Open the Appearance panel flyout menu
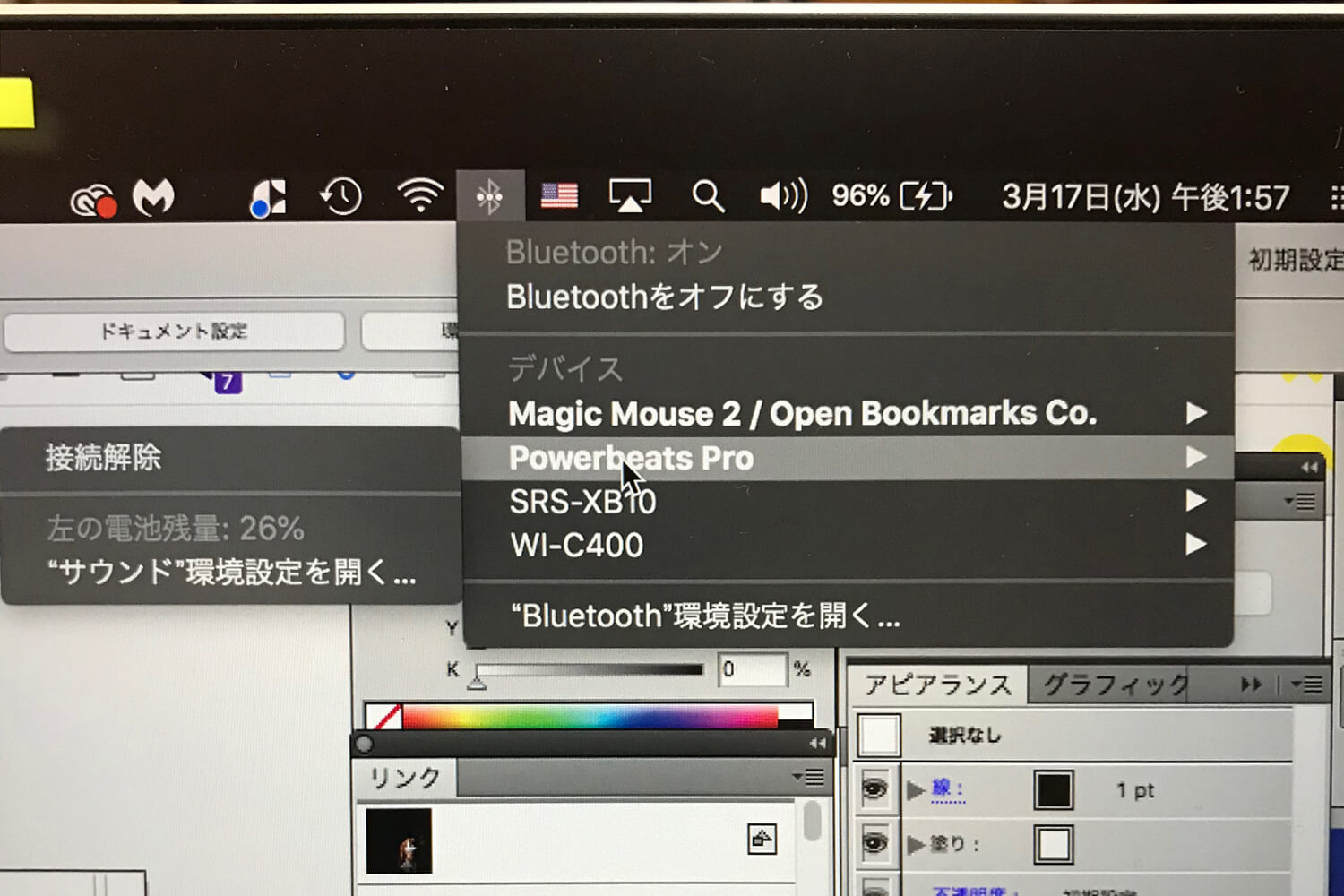This screenshot has height=896, width=1344. tap(1307, 685)
